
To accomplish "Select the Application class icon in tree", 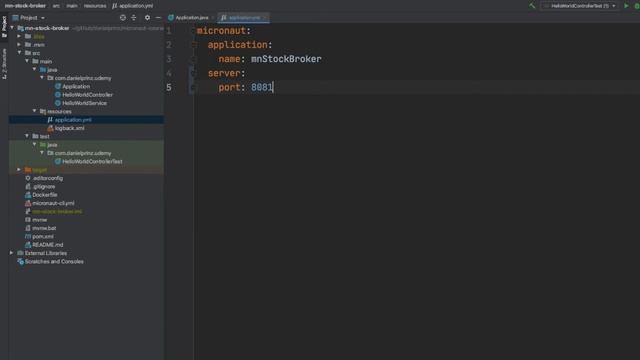I will tap(58, 86).
